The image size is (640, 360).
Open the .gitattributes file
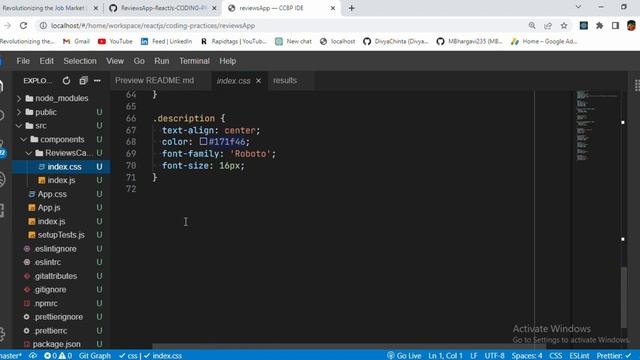tap(56, 276)
